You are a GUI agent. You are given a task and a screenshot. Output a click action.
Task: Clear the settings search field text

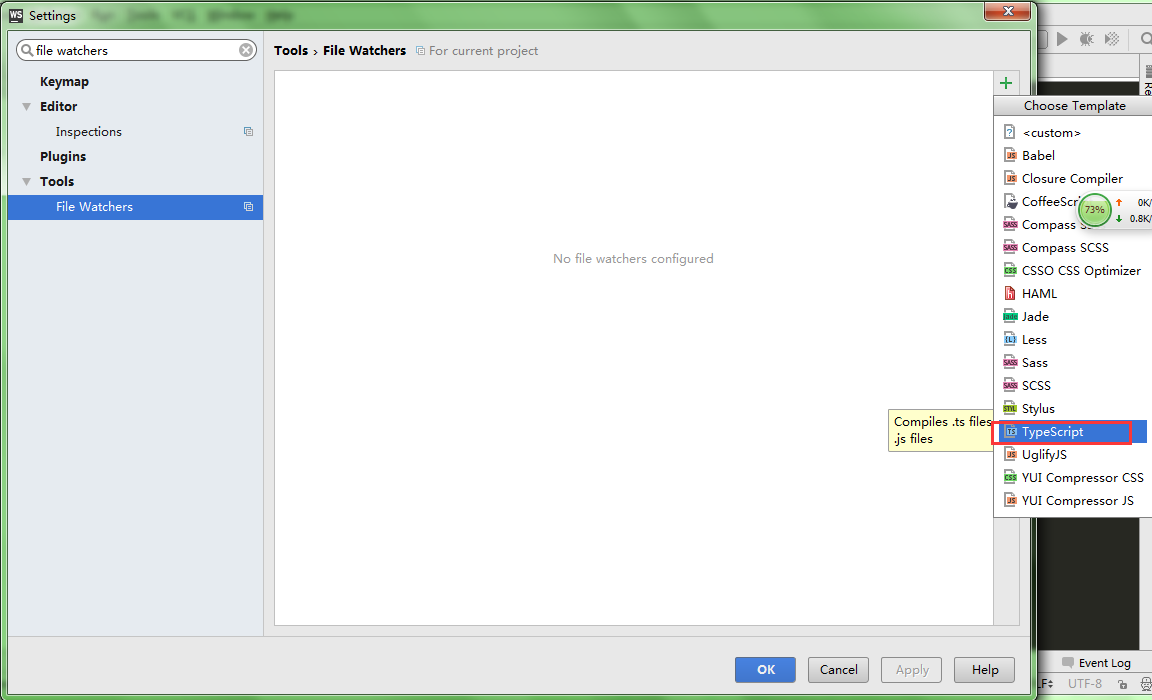(x=246, y=50)
